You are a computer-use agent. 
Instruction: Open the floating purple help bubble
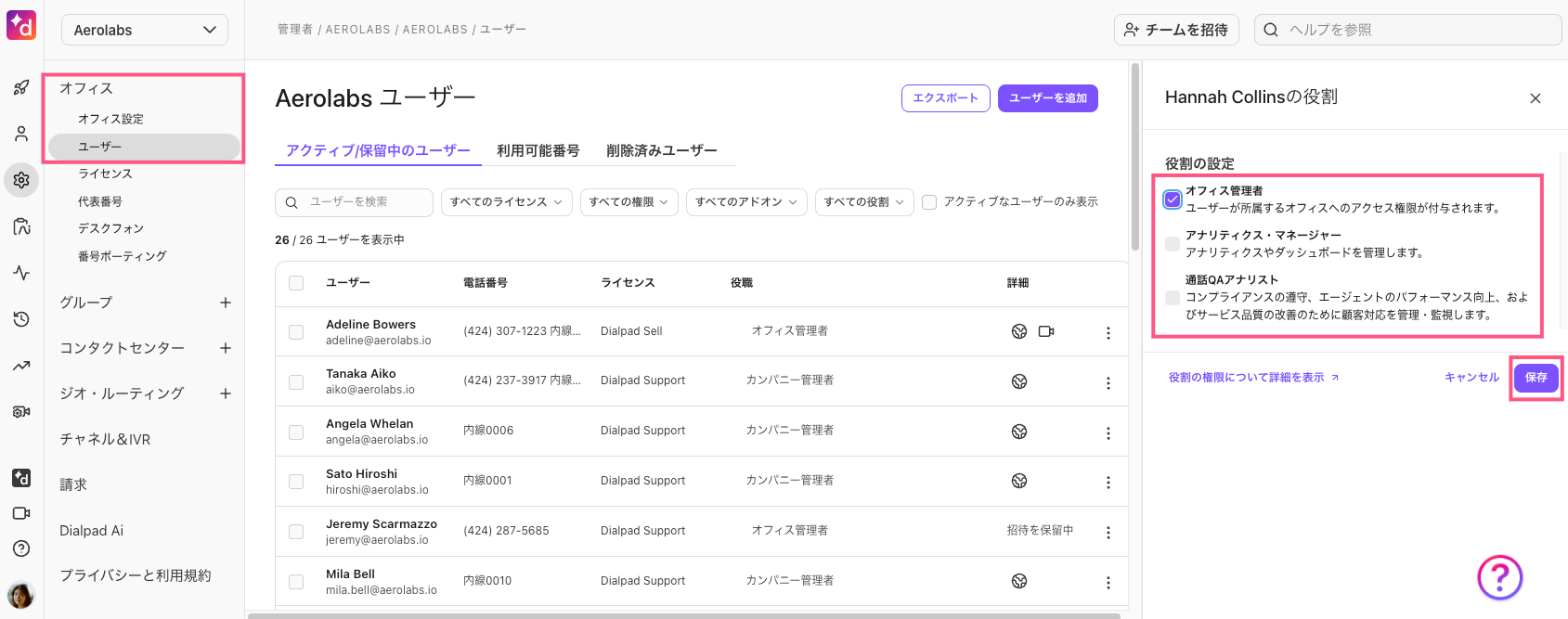1499,577
